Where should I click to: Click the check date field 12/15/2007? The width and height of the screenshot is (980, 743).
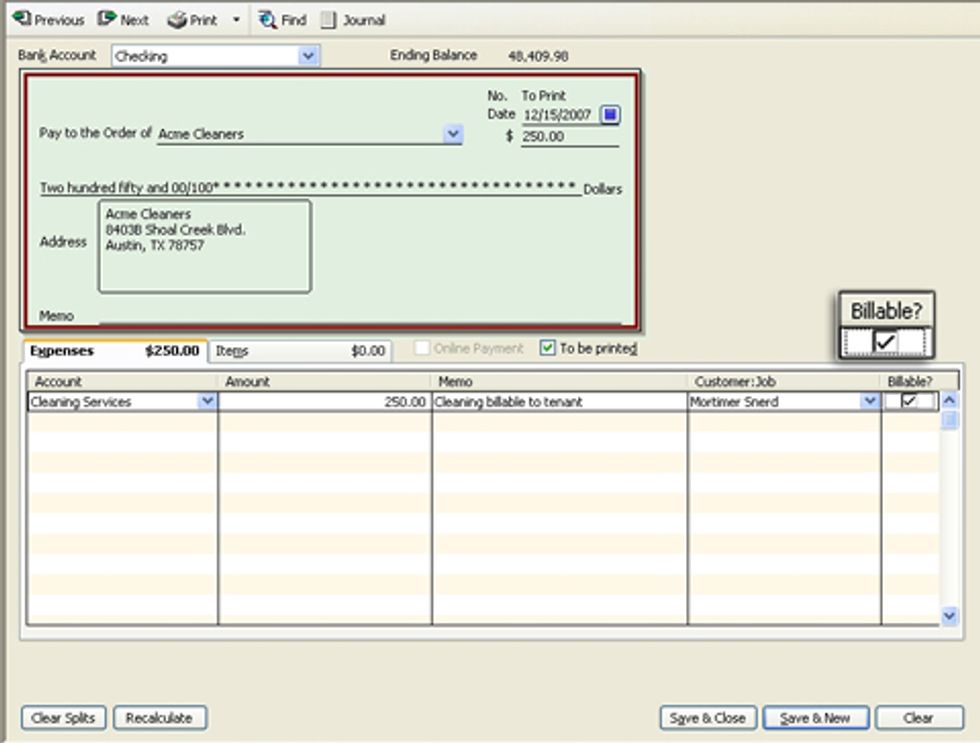559,115
